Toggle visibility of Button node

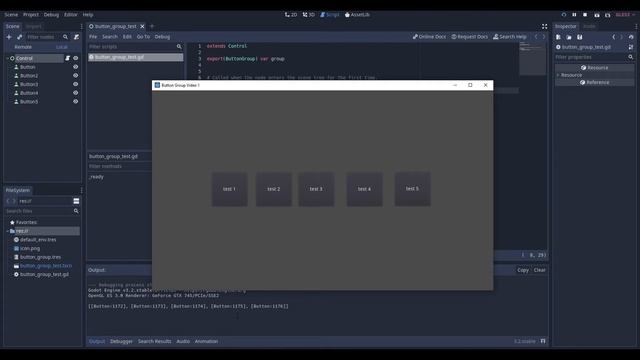[76, 67]
